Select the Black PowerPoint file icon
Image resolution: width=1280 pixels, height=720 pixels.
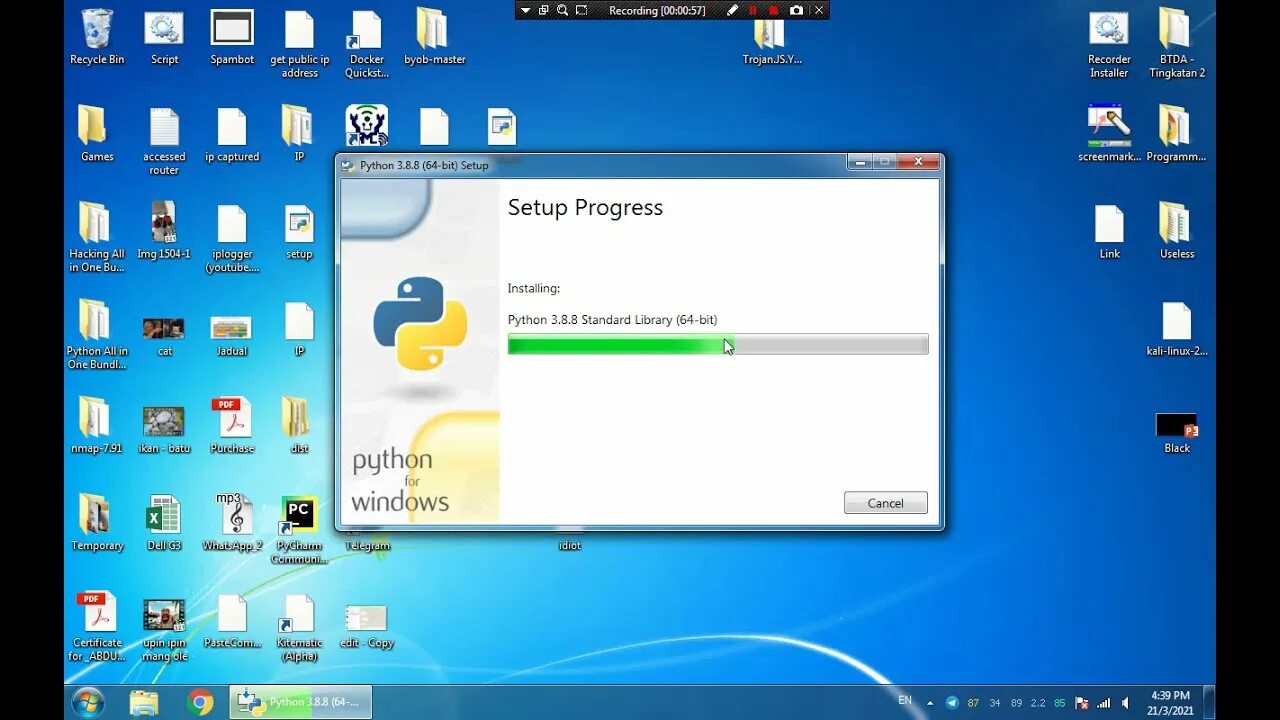coord(1177,432)
